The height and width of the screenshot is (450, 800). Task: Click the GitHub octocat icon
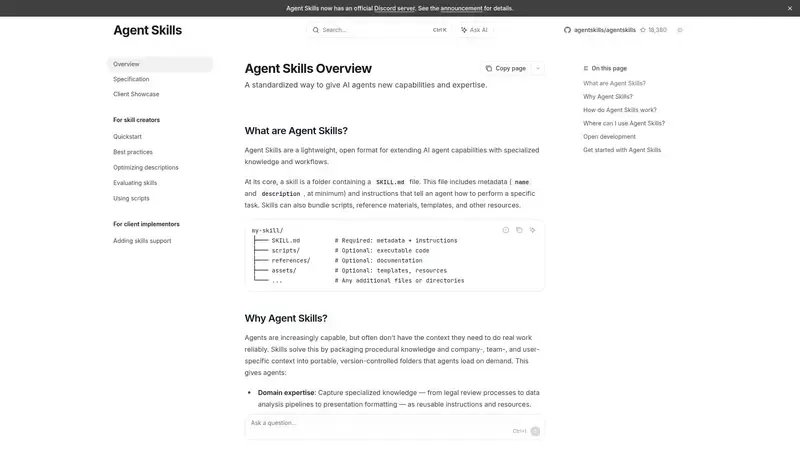tap(567, 30)
